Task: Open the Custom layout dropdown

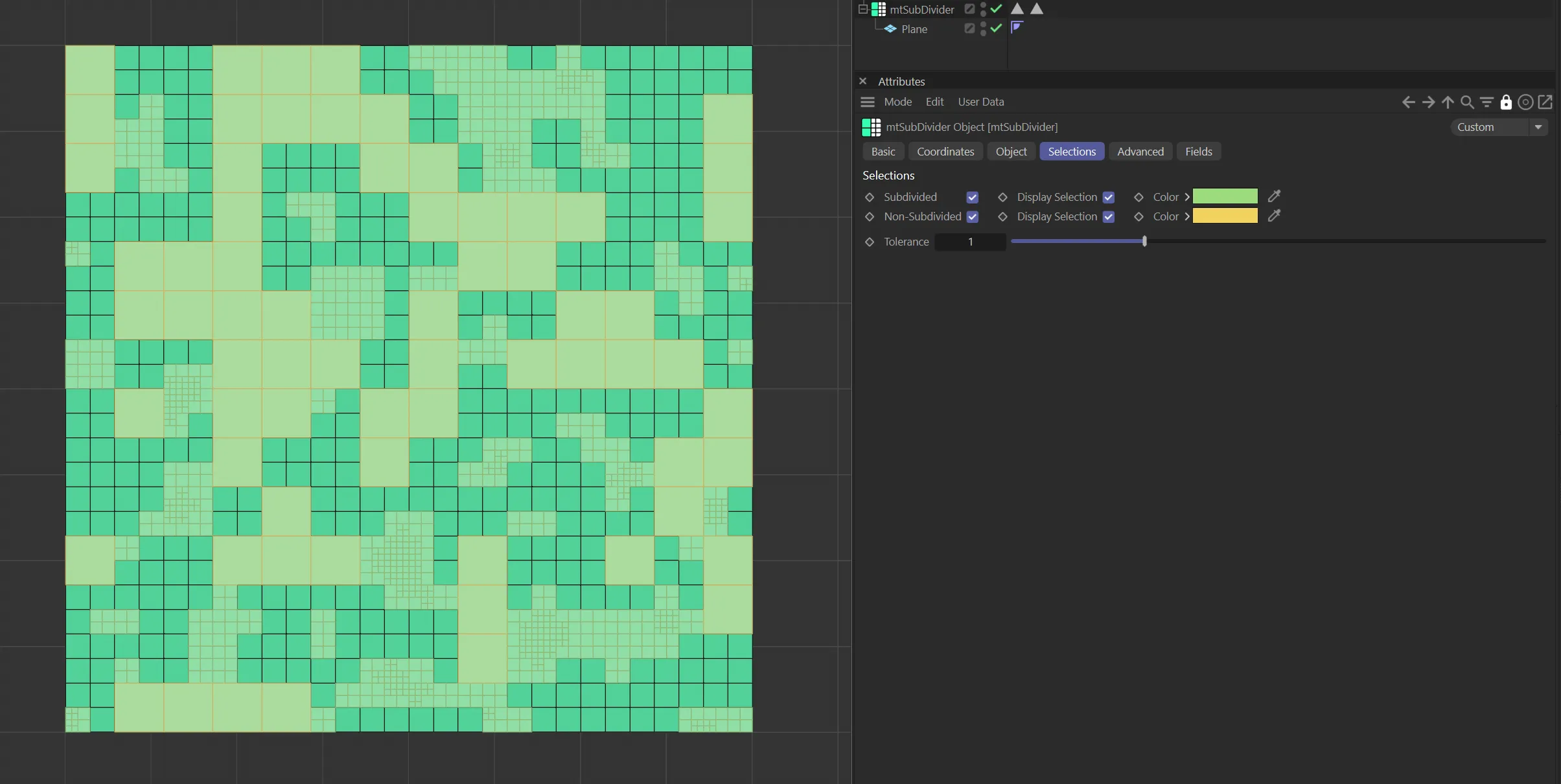Action: [x=1538, y=127]
